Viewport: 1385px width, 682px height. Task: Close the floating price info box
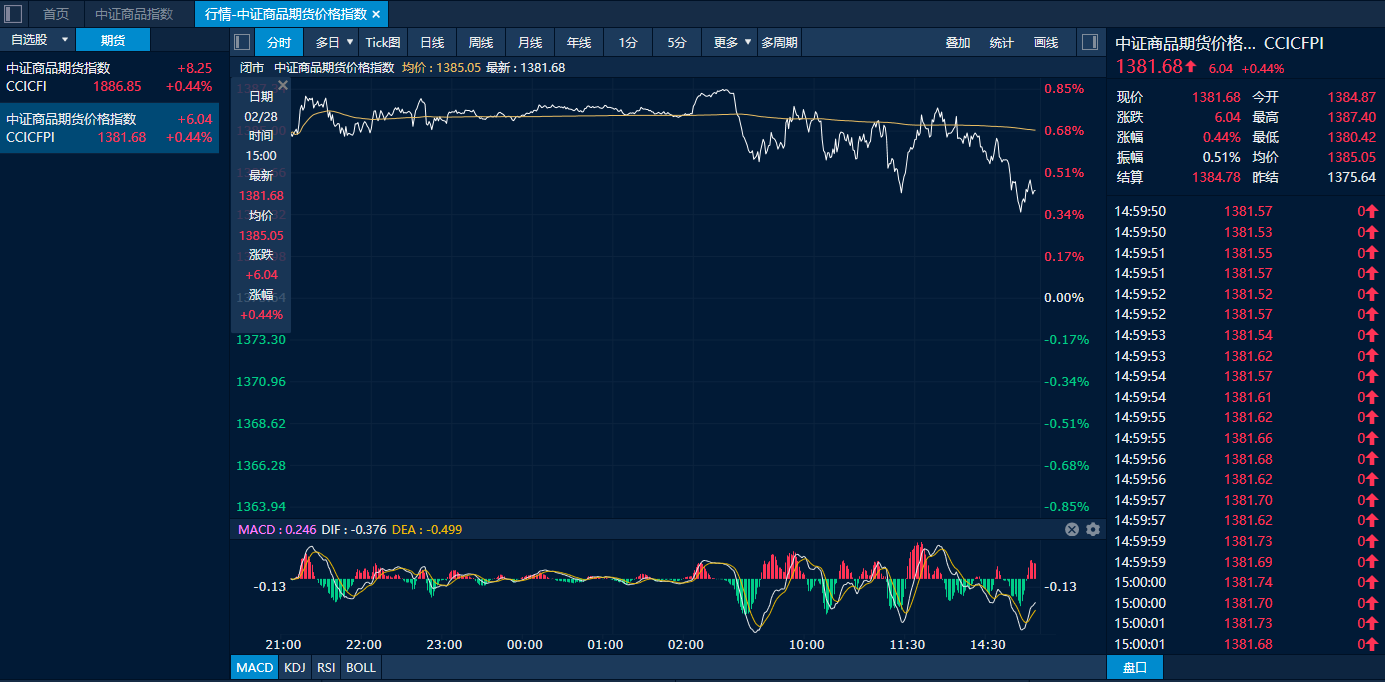click(283, 86)
